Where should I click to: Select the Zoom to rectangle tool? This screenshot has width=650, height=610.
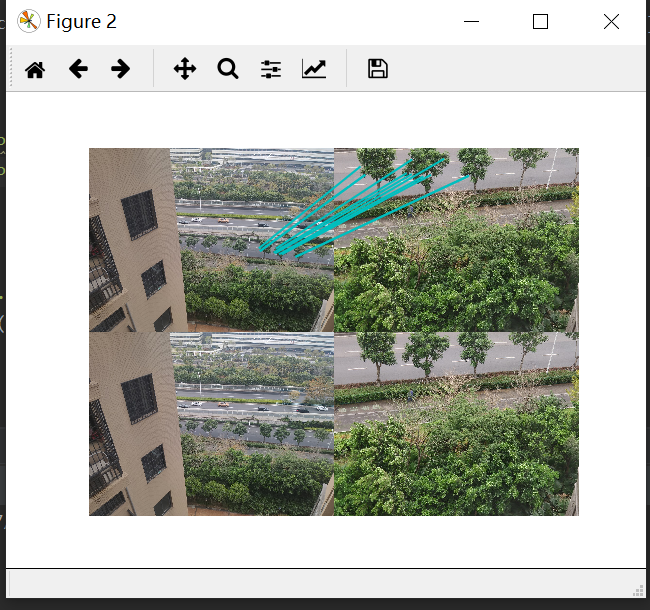[x=228, y=69]
